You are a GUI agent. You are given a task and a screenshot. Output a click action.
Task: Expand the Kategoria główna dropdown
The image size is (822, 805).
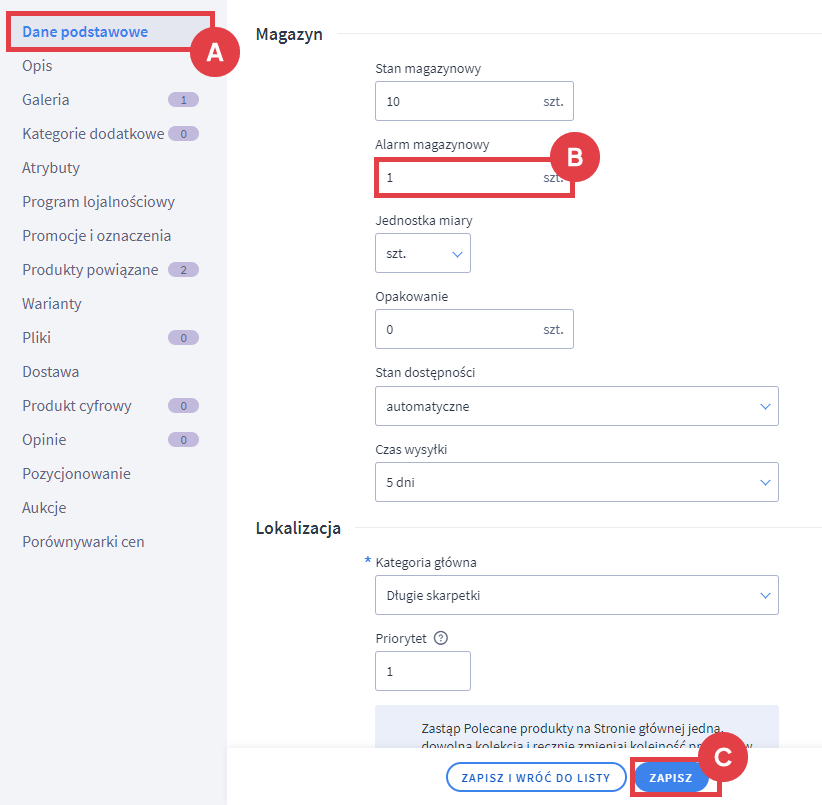pos(576,595)
